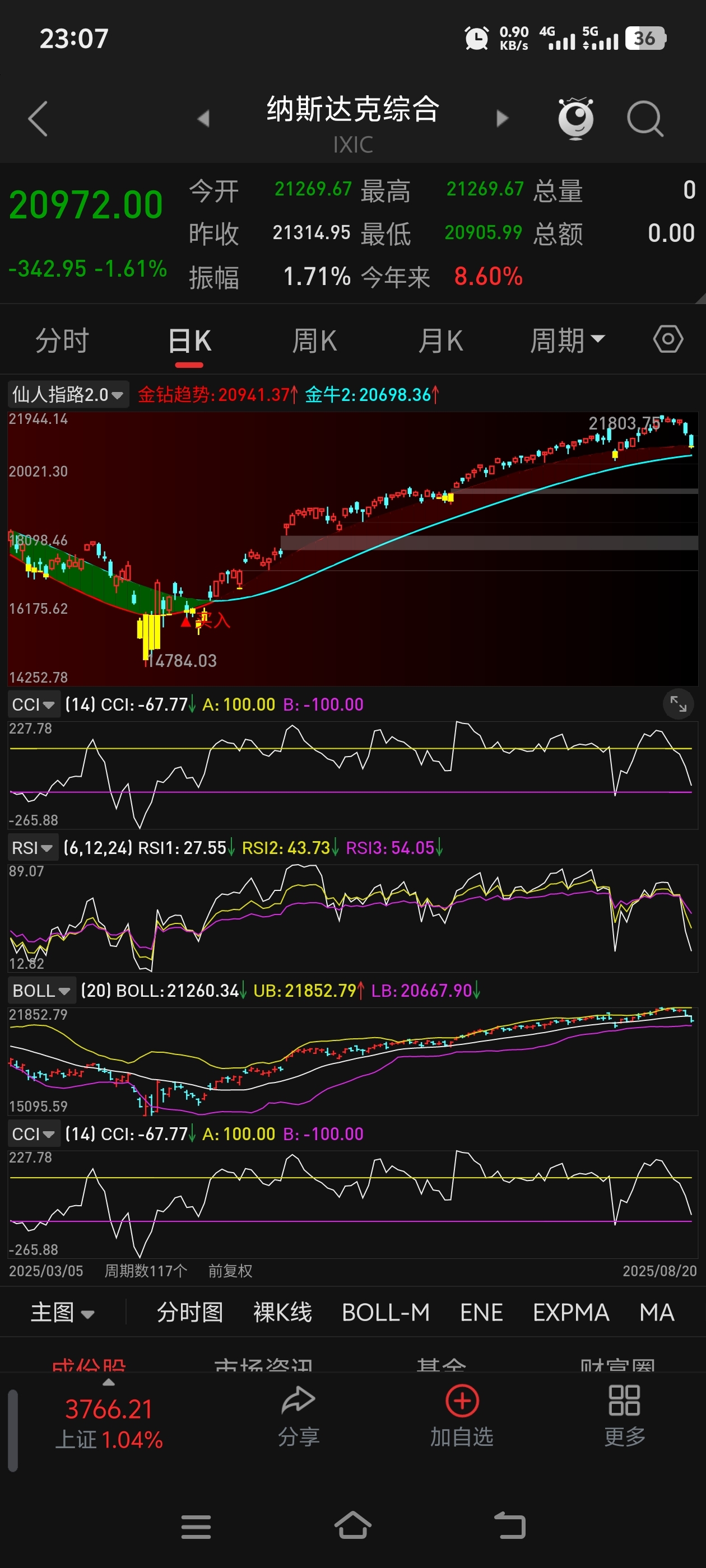The image size is (706, 1568).
Task: Tap the 前复权 adjustment label
Action: (230, 1271)
